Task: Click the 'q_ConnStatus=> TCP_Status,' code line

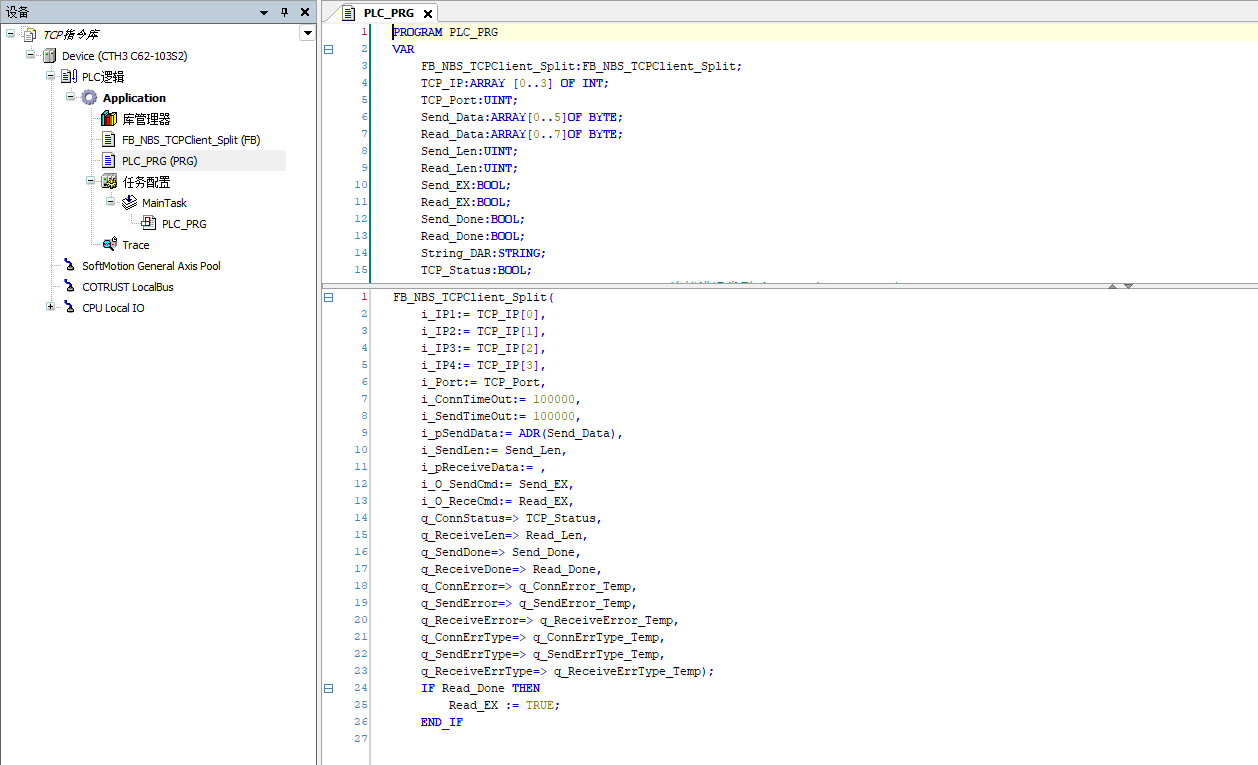Action: [511, 518]
